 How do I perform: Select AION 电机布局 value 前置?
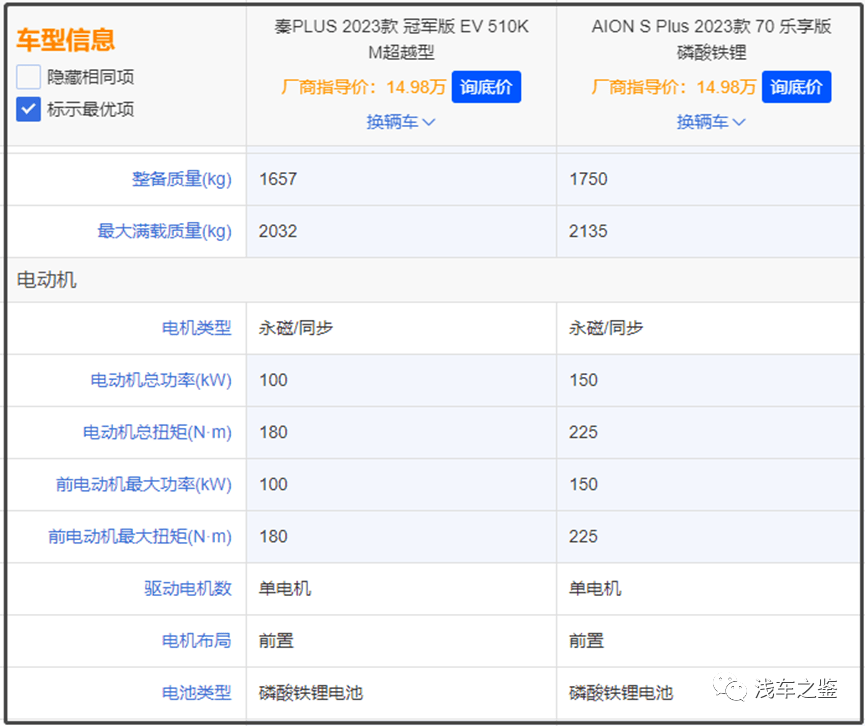tap(586, 640)
